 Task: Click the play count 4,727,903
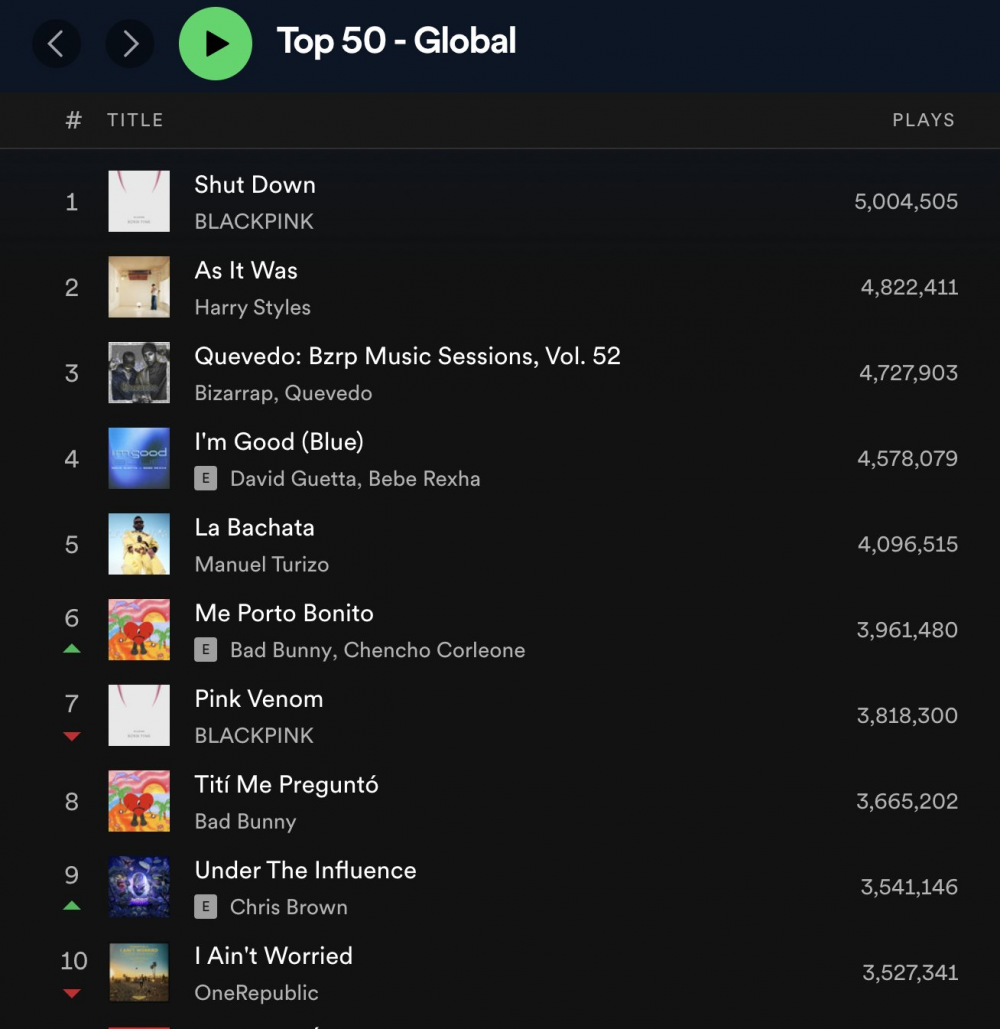pos(909,373)
